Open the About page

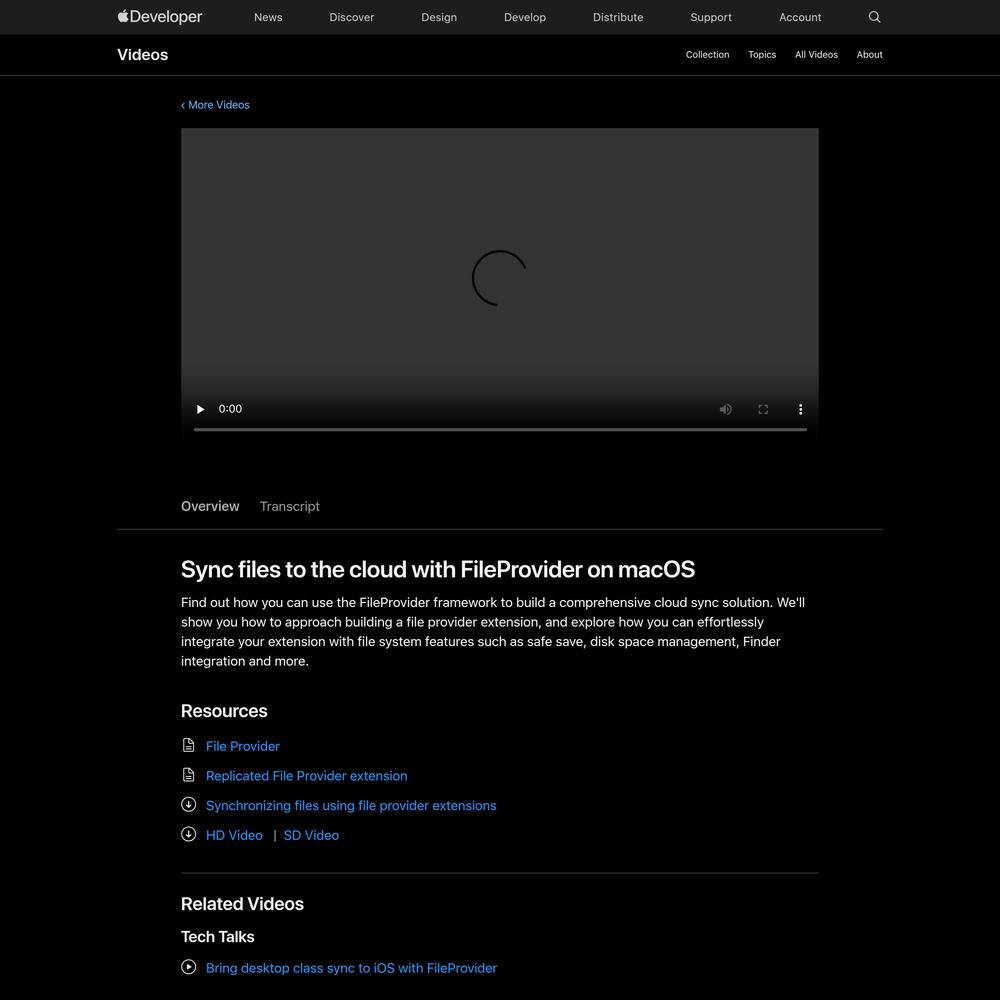click(x=869, y=55)
